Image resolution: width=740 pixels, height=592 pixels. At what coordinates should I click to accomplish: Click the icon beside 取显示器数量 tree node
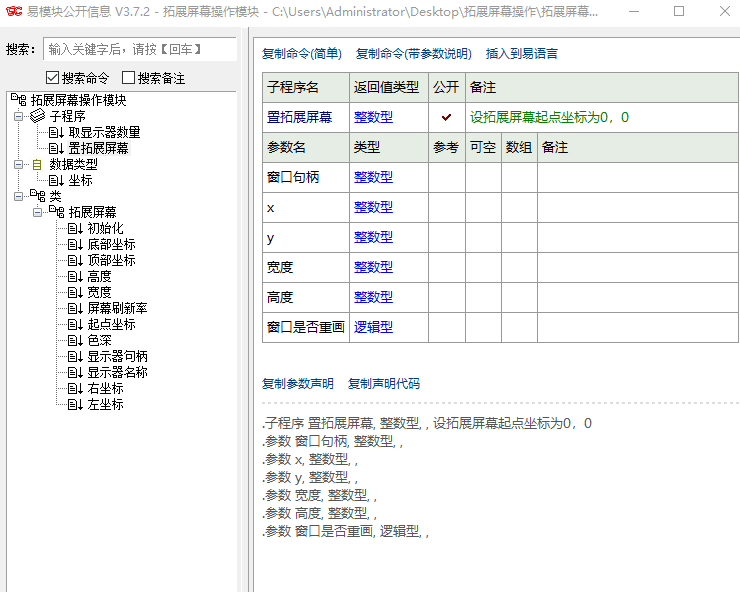pyautogui.click(x=56, y=132)
